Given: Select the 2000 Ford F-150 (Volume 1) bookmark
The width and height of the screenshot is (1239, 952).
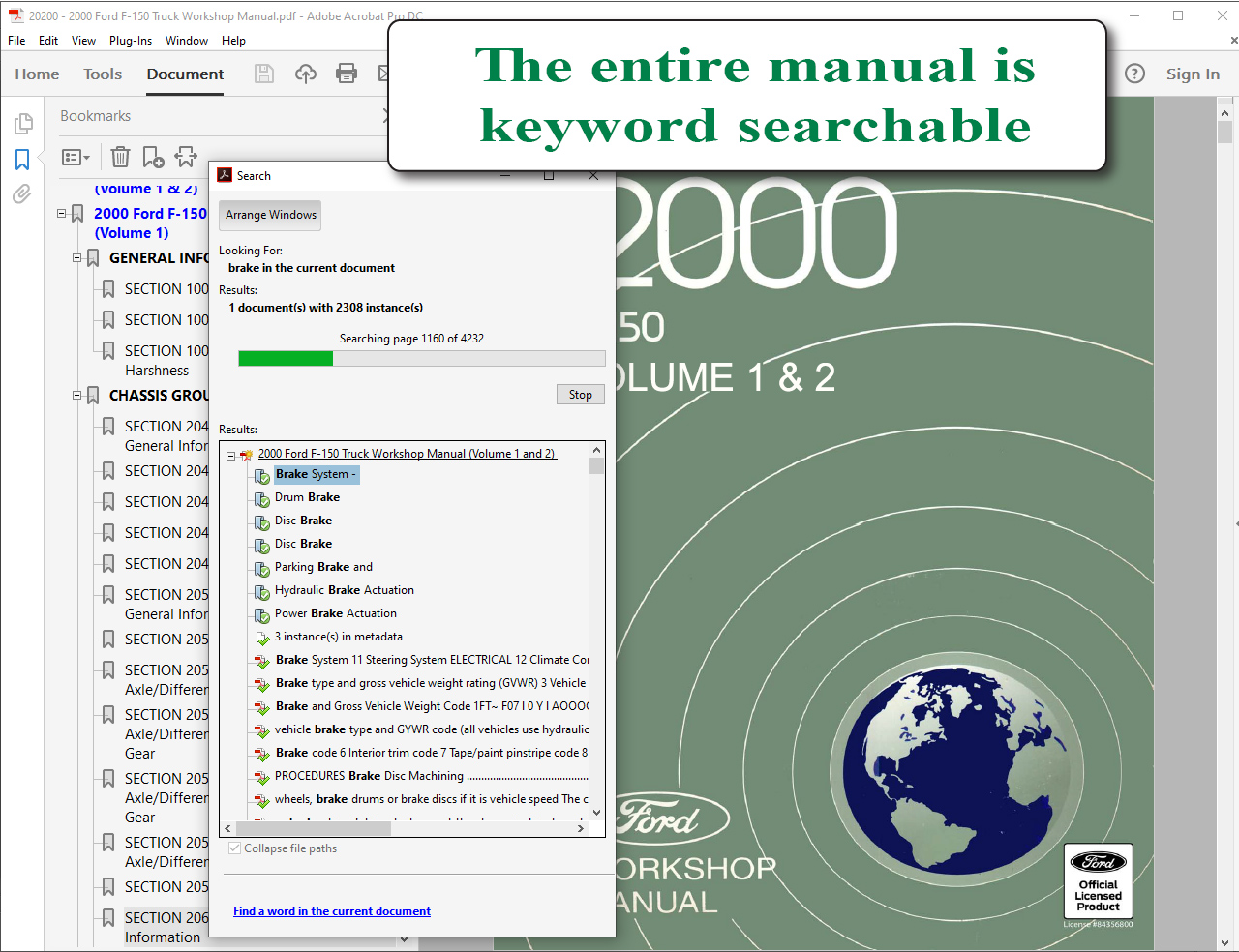Looking at the screenshot, I should click(150, 223).
